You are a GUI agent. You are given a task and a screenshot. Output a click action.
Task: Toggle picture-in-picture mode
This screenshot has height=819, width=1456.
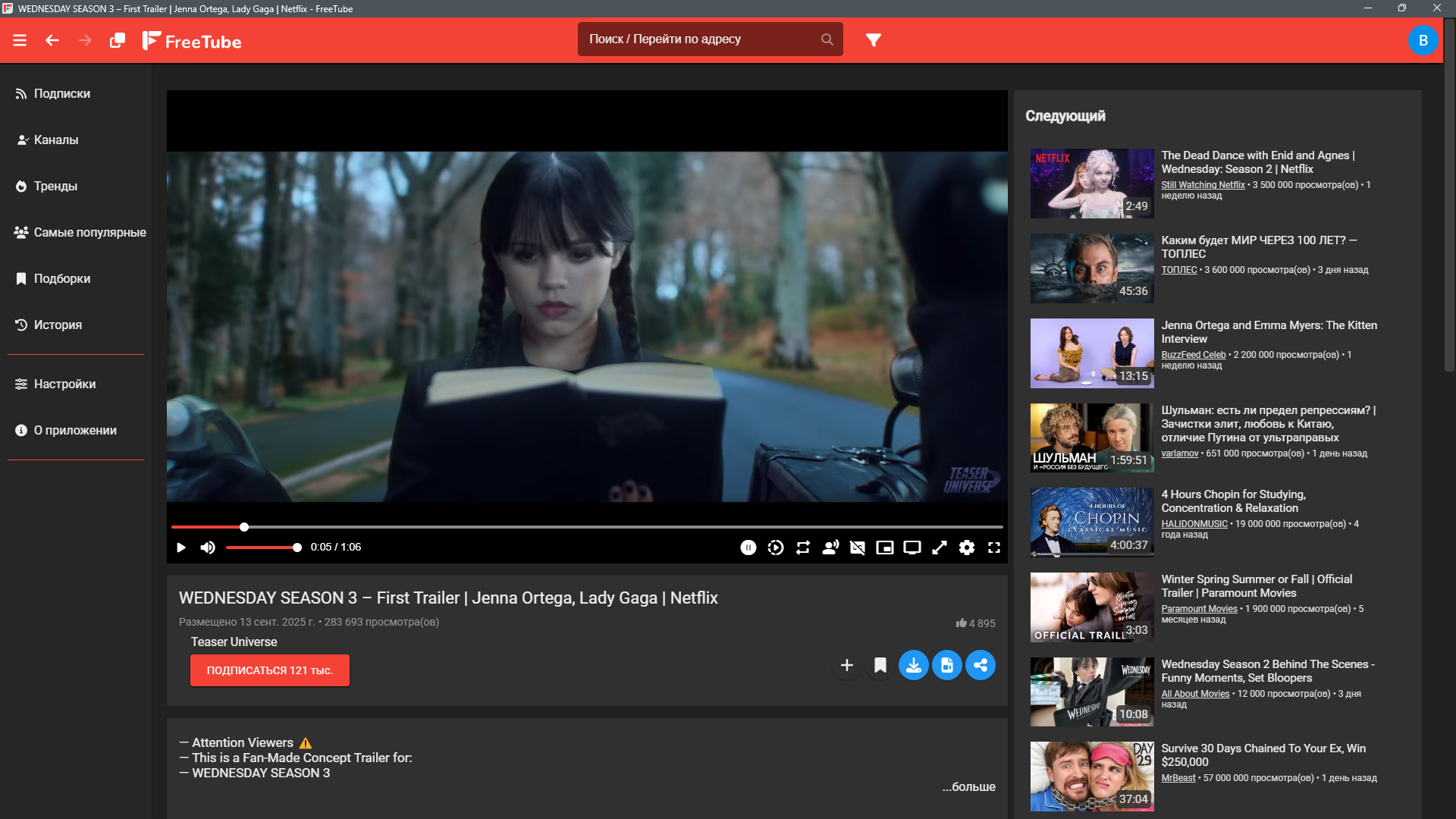(x=885, y=548)
